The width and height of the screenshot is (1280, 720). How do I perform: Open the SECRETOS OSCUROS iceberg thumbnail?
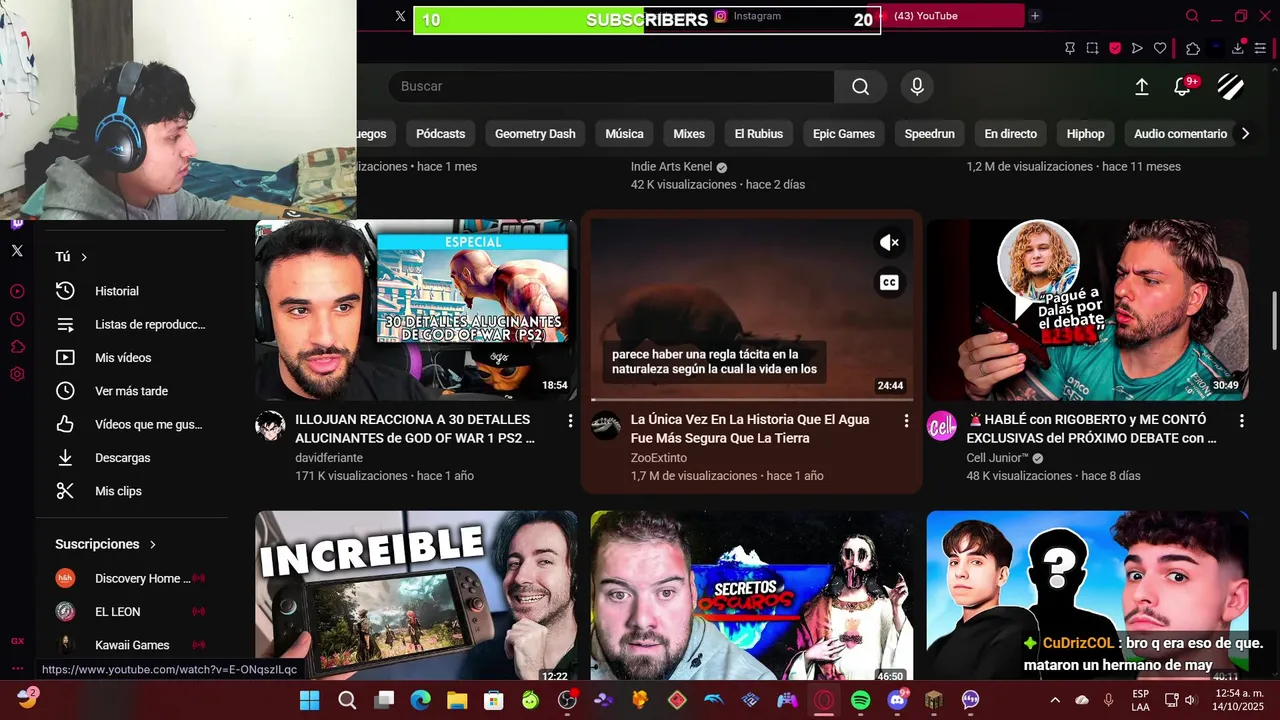point(751,597)
